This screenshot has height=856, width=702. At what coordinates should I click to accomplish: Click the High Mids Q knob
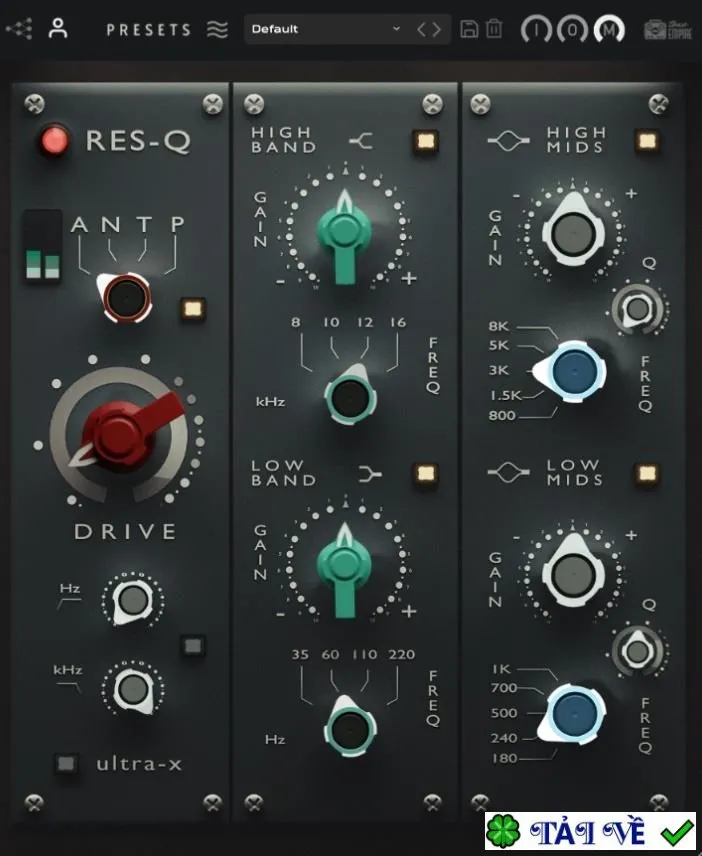[x=637, y=308]
